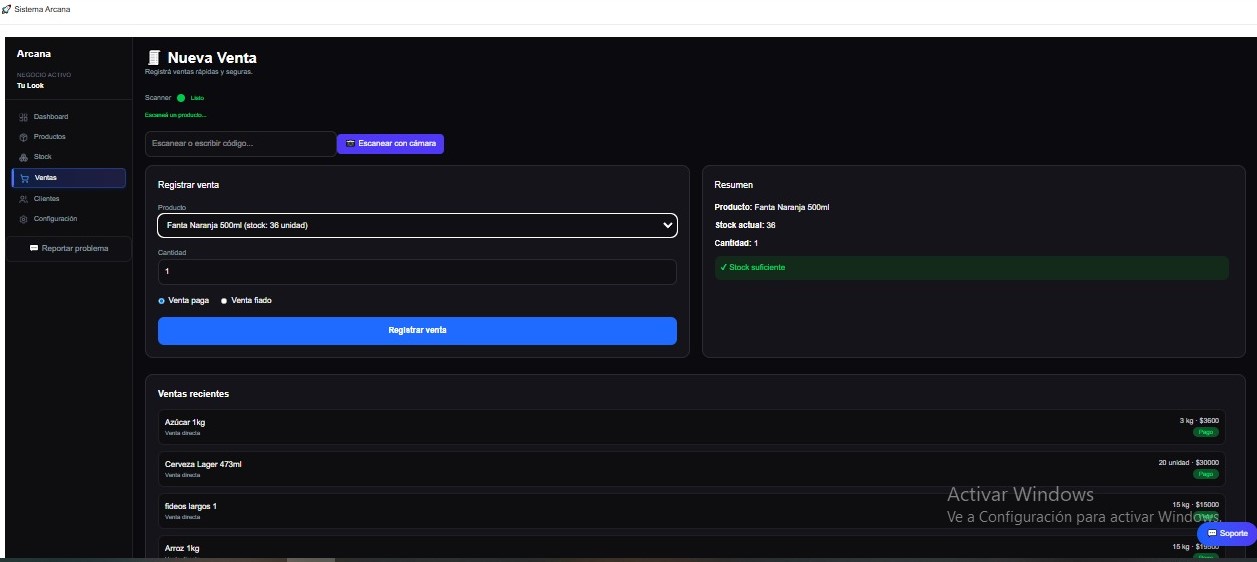Click the Escanear con cámara button
The height and width of the screenshot is (562, 1257).
[390, 144]
